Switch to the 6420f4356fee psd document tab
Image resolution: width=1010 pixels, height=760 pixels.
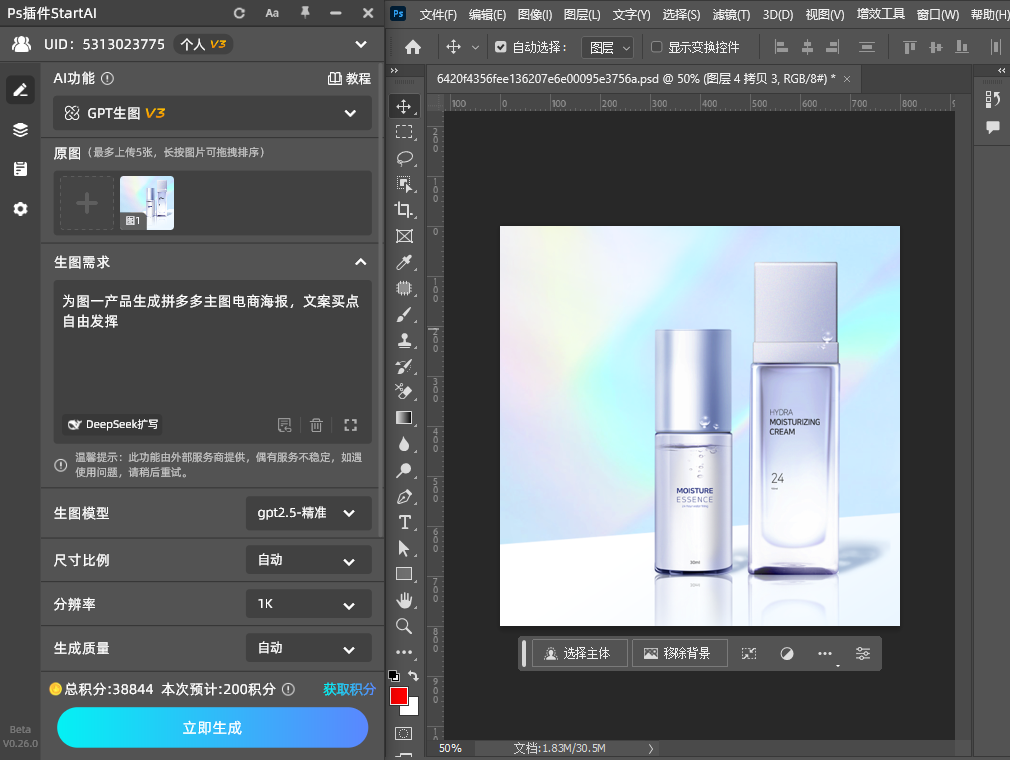(636, 79)
